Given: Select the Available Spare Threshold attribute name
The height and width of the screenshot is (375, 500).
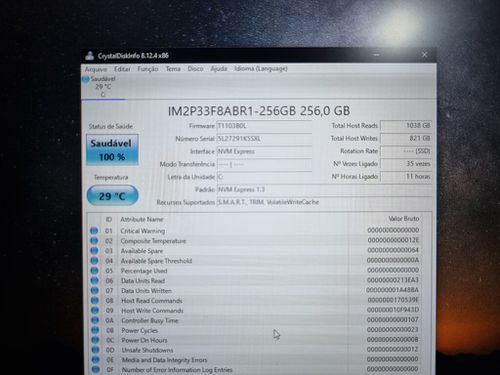Looking at the screenshot, I should [x=156, y=261].
